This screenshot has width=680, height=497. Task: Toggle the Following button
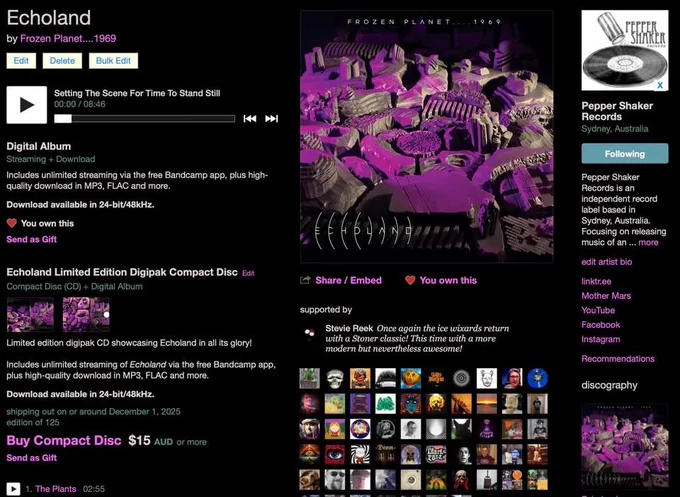coord(625,154)
